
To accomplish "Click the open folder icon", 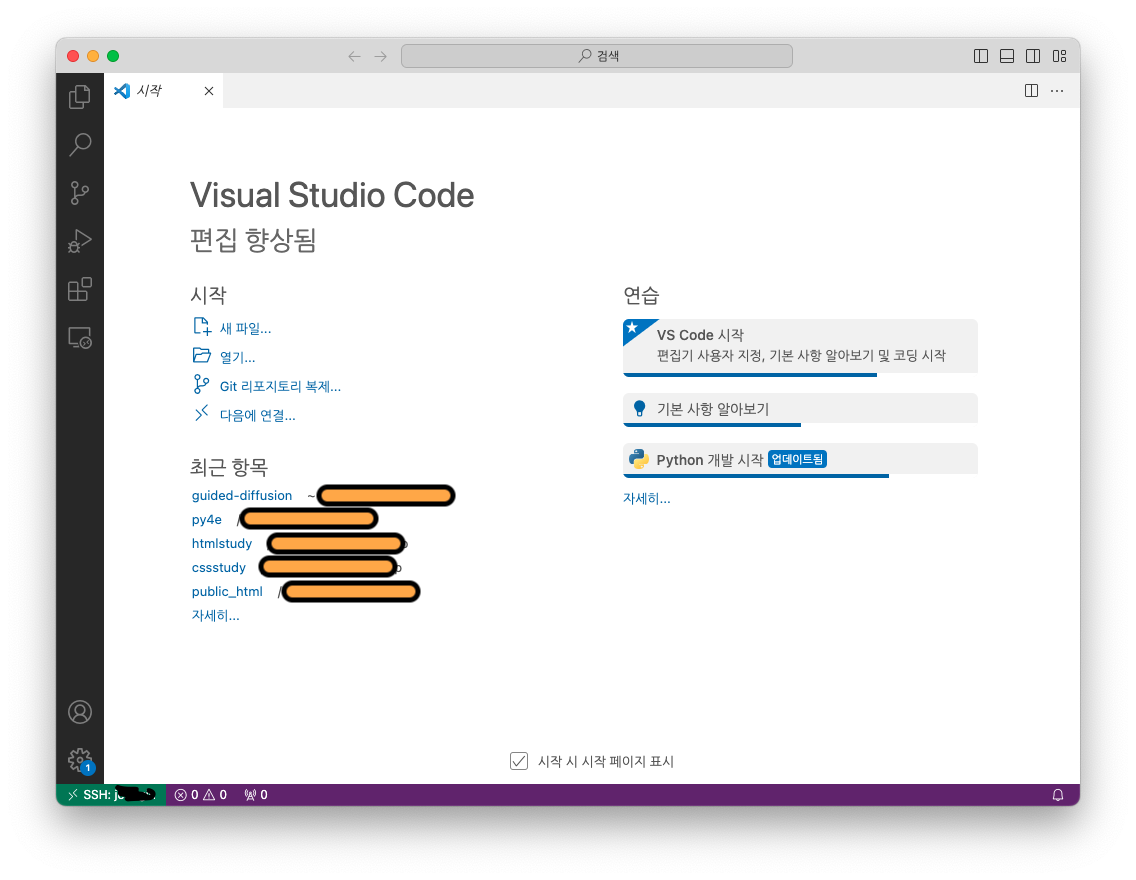I will (201, 355).
